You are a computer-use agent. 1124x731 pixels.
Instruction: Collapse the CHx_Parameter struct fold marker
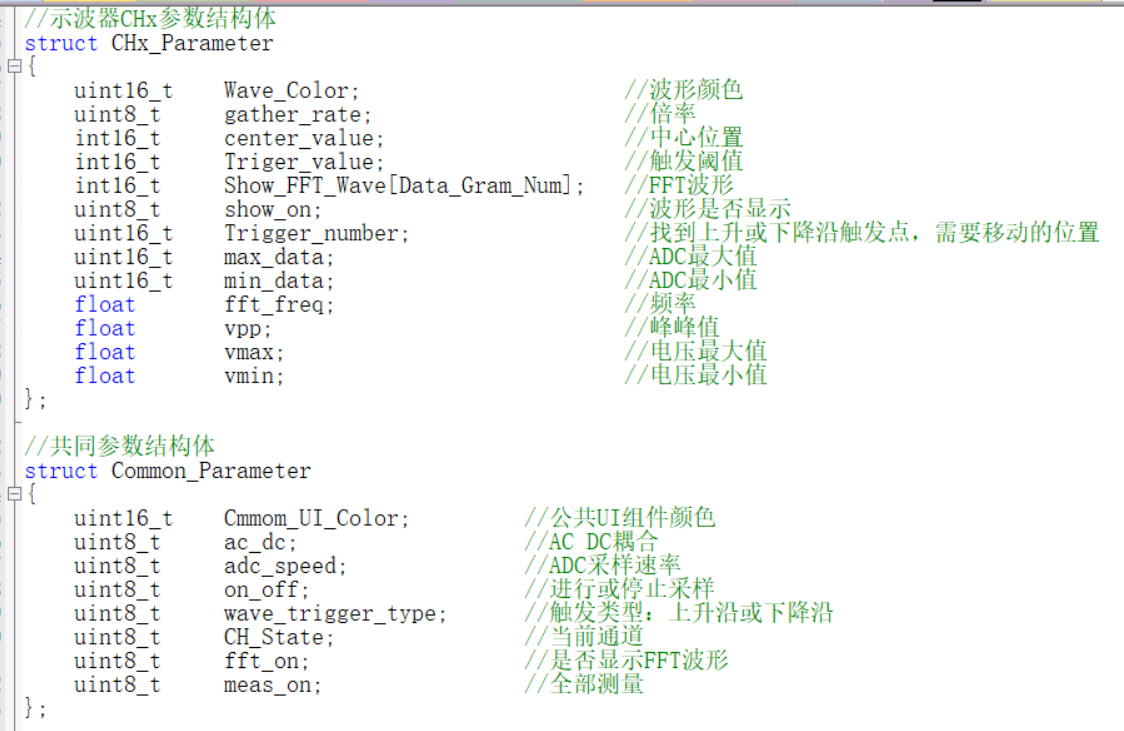pos(14,67)
